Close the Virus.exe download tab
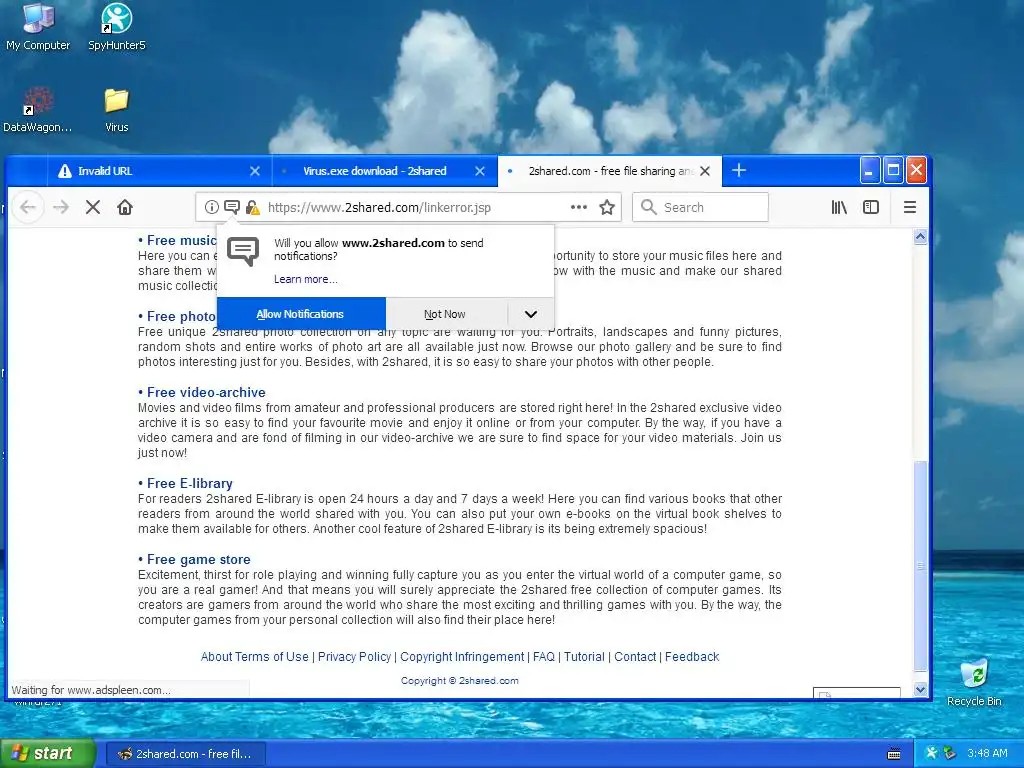 pyautogui.click(x=480, y=171)
